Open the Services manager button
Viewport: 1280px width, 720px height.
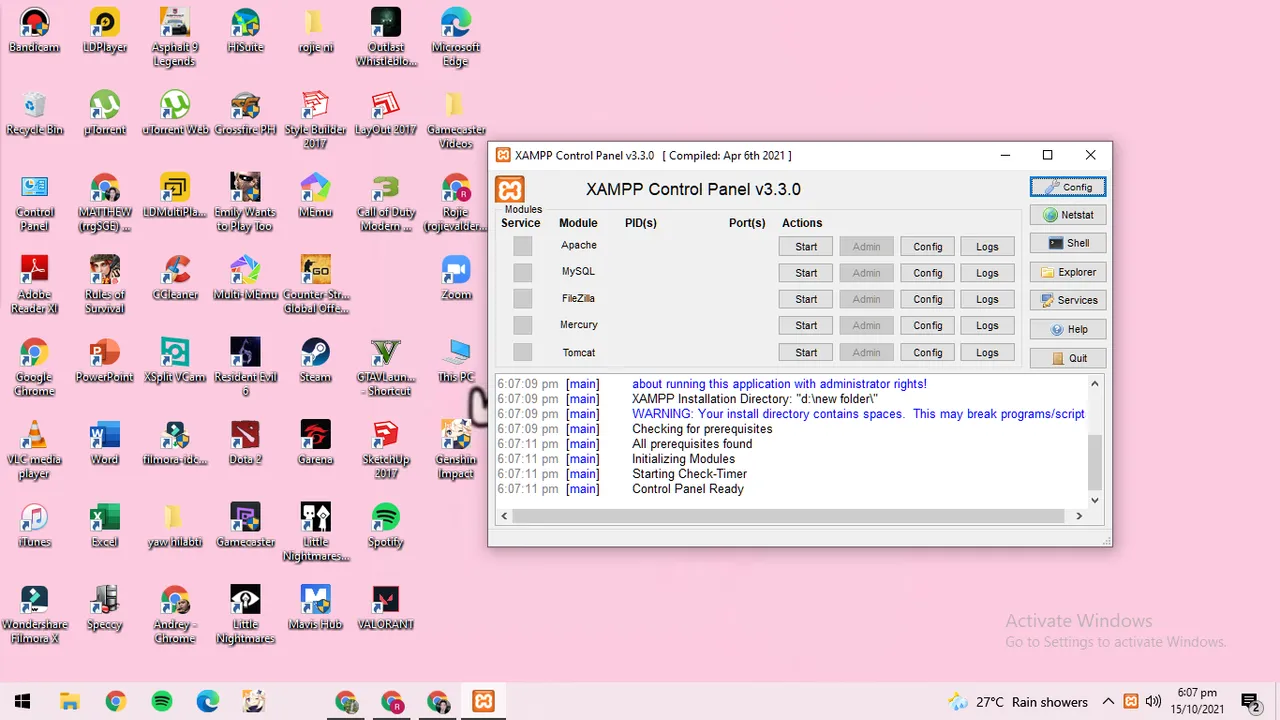pos(1068,300)
